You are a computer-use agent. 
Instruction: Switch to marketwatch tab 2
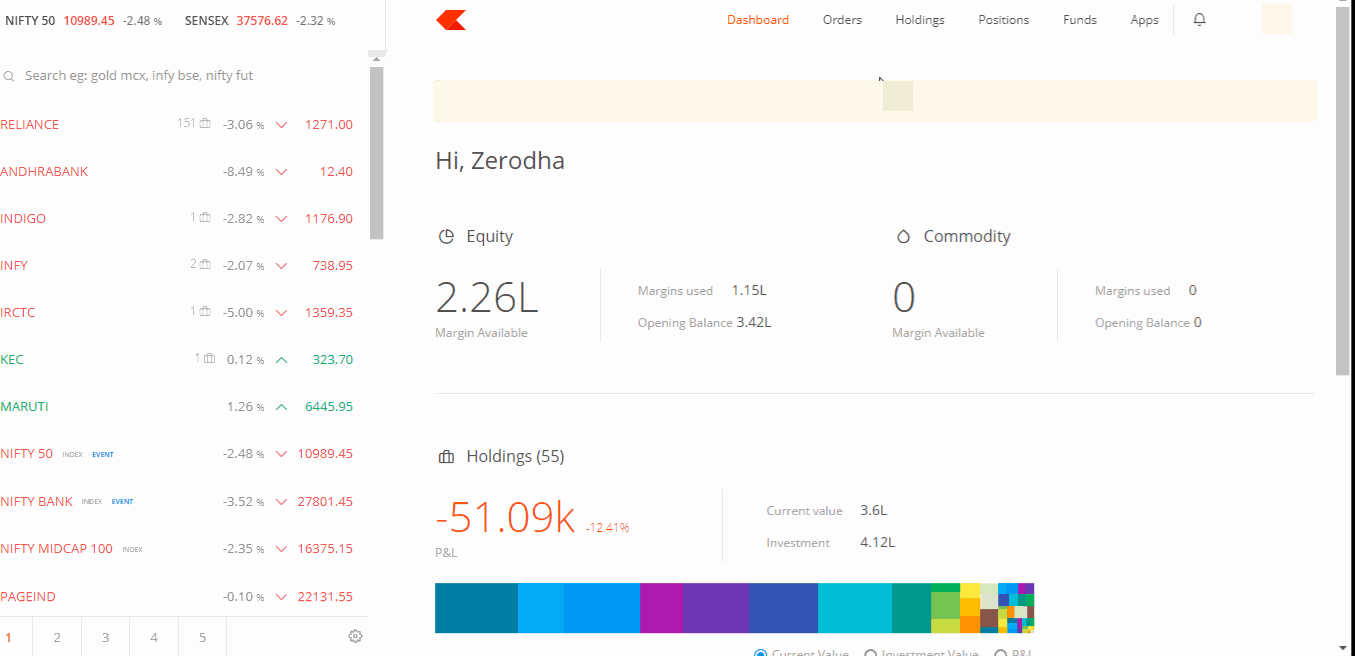coord(57,637)
